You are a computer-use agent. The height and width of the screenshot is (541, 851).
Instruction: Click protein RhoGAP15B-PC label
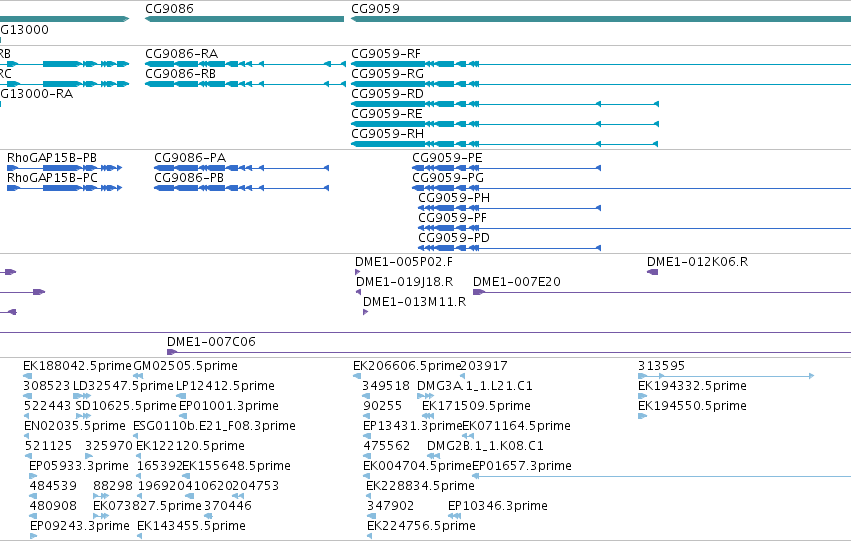coord(52,178)
